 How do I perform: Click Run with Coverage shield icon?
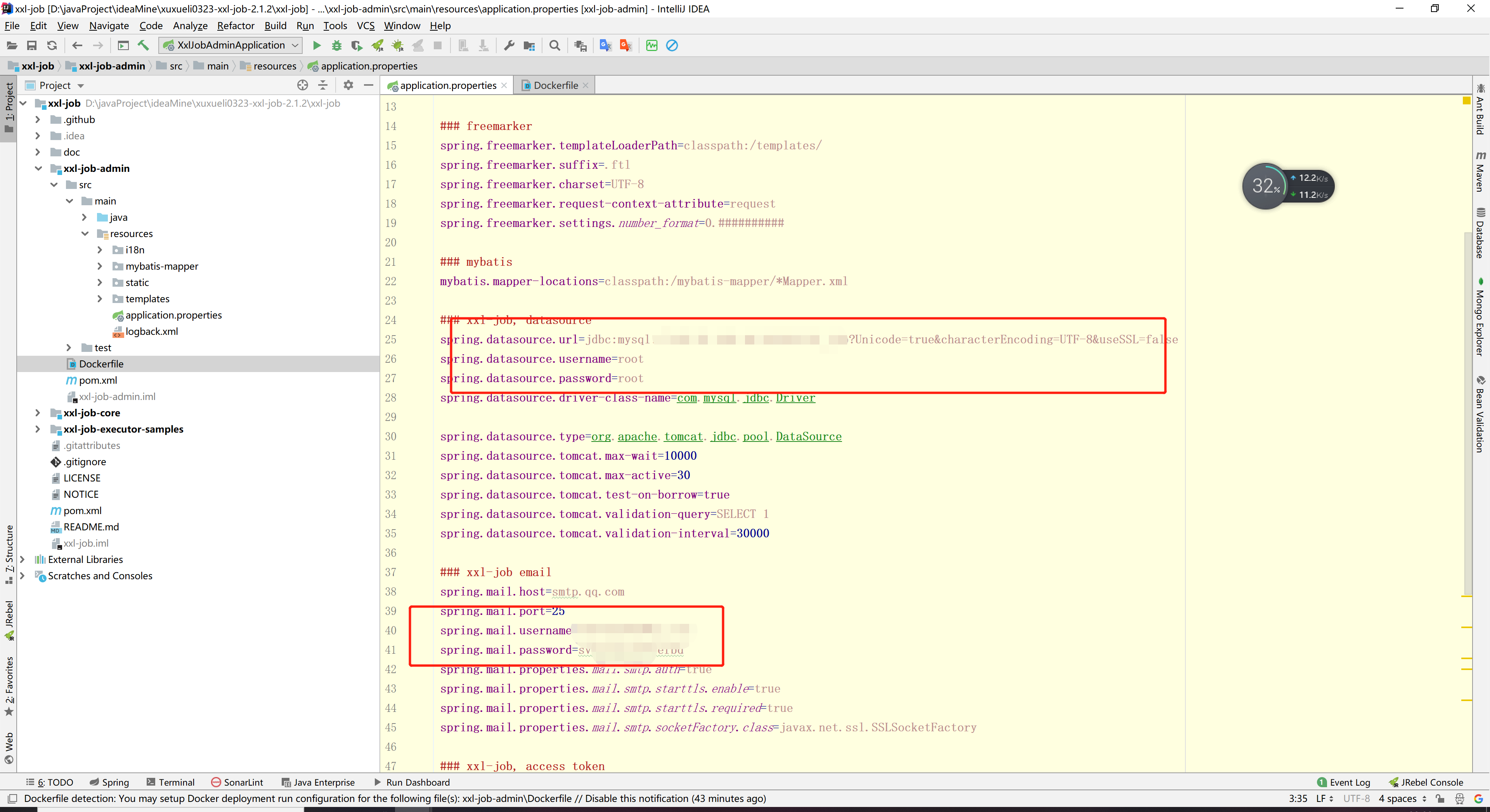[357, 45]
